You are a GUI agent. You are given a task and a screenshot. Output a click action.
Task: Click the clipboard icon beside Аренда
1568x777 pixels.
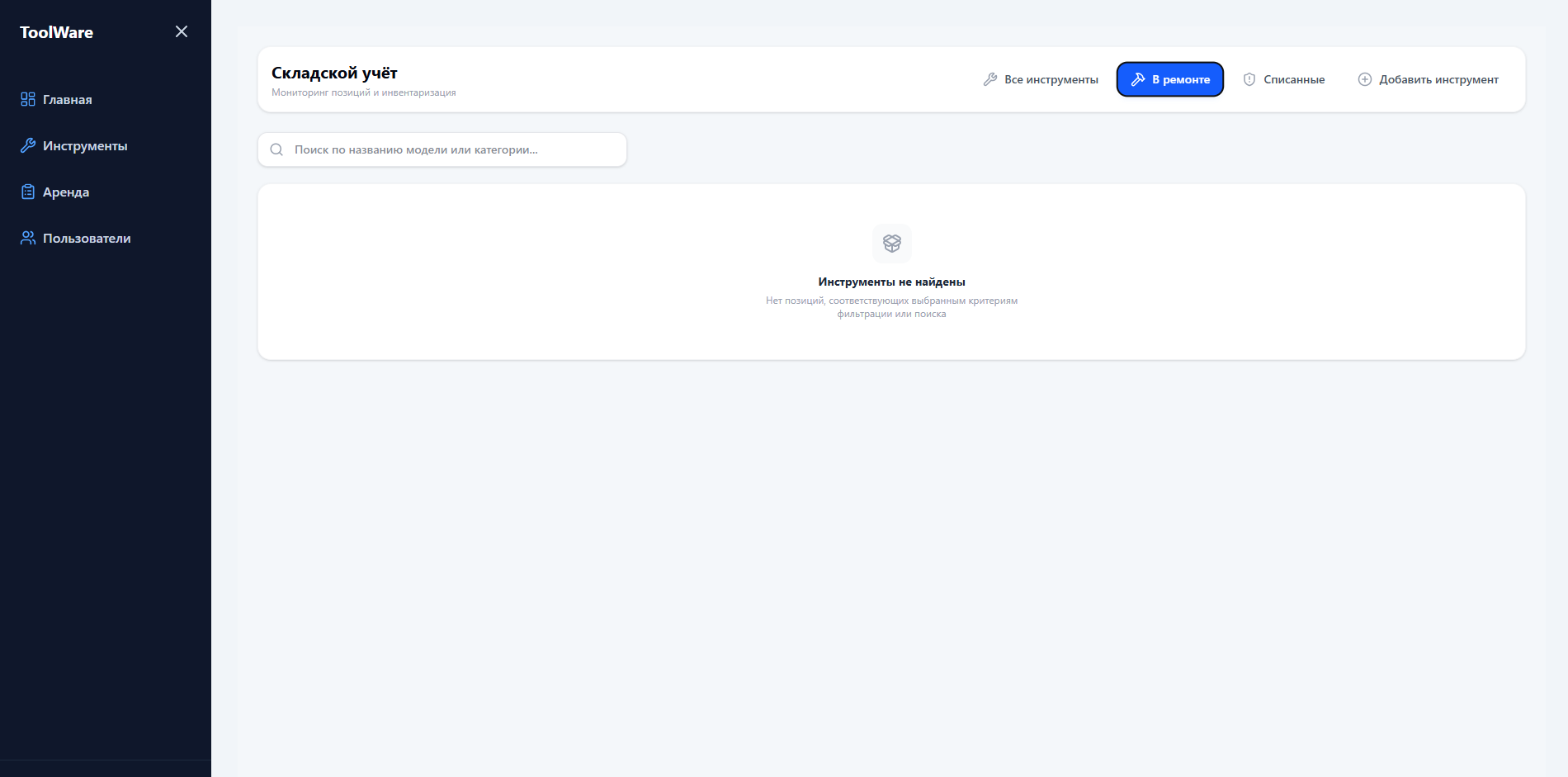28,192
